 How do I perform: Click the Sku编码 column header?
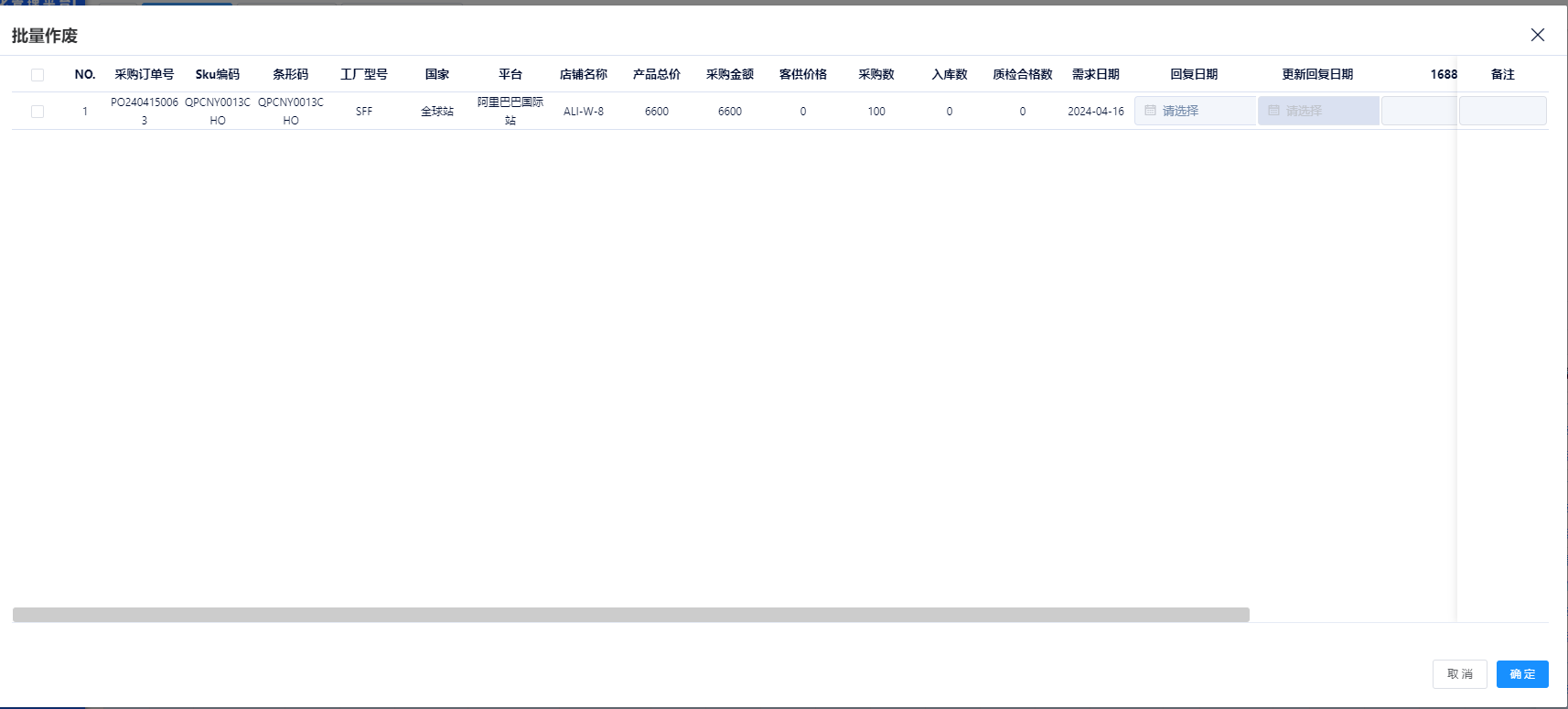[218, 74]
